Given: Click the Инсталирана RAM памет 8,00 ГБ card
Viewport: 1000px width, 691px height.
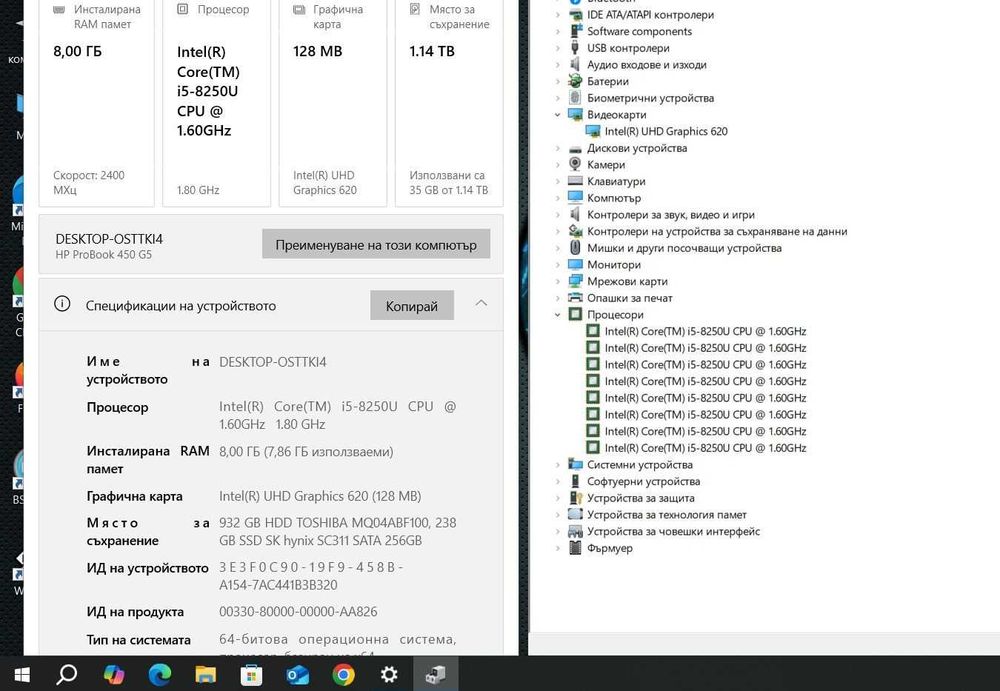Looking at the screenshot, I should tap(96, 102).
